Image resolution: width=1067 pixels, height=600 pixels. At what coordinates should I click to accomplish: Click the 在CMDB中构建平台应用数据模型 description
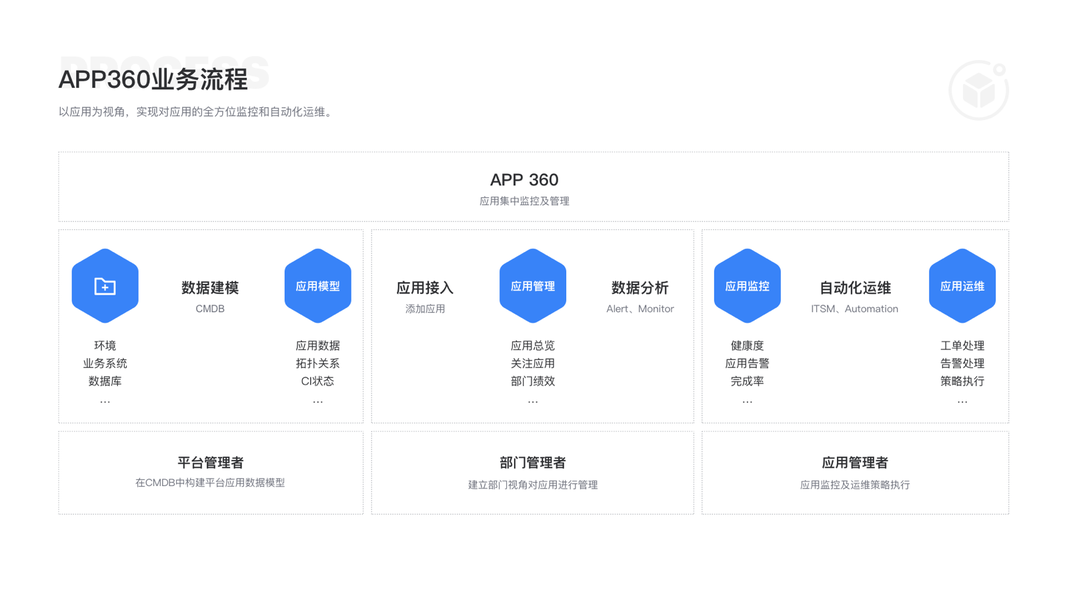pyautogui.click(x=210, y=483)
